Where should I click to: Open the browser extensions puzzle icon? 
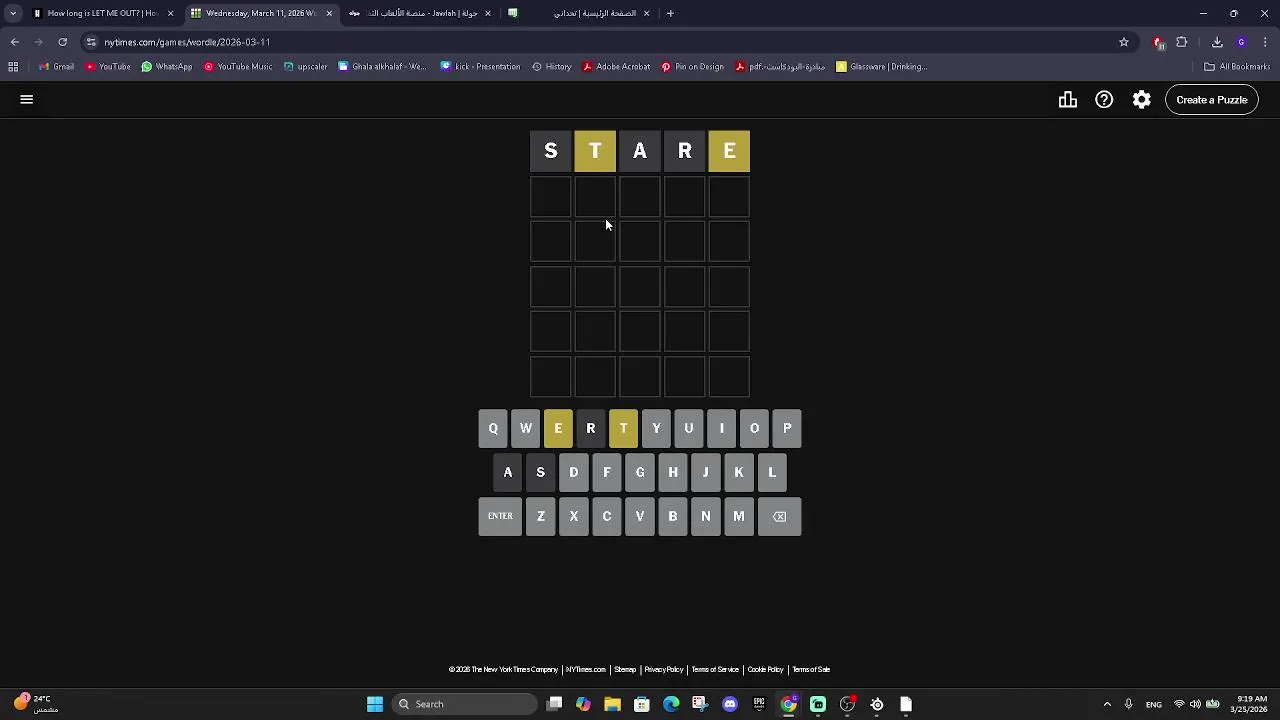point(1182,42)
